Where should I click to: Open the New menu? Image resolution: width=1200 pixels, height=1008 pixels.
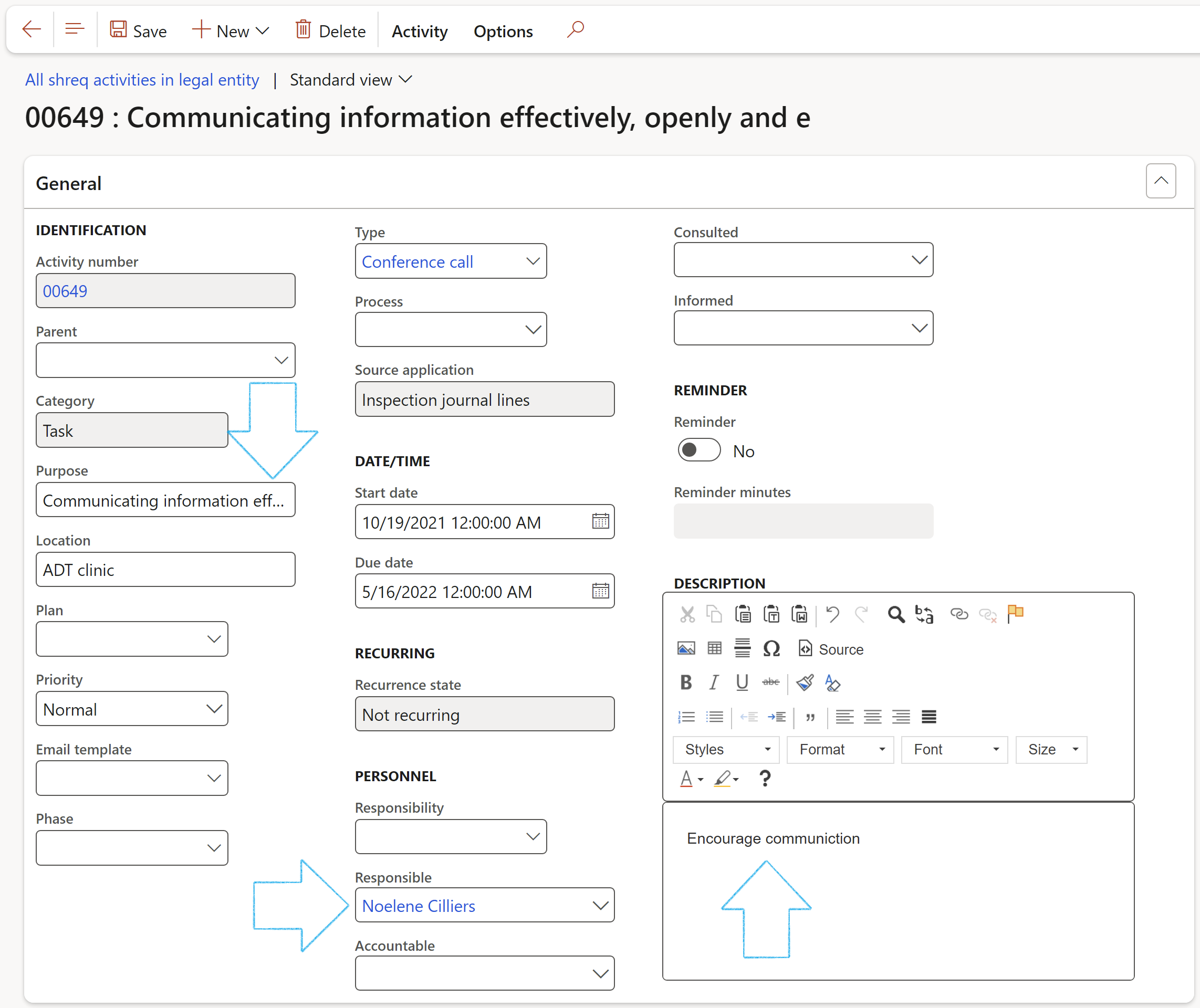(x=231, y=31)
